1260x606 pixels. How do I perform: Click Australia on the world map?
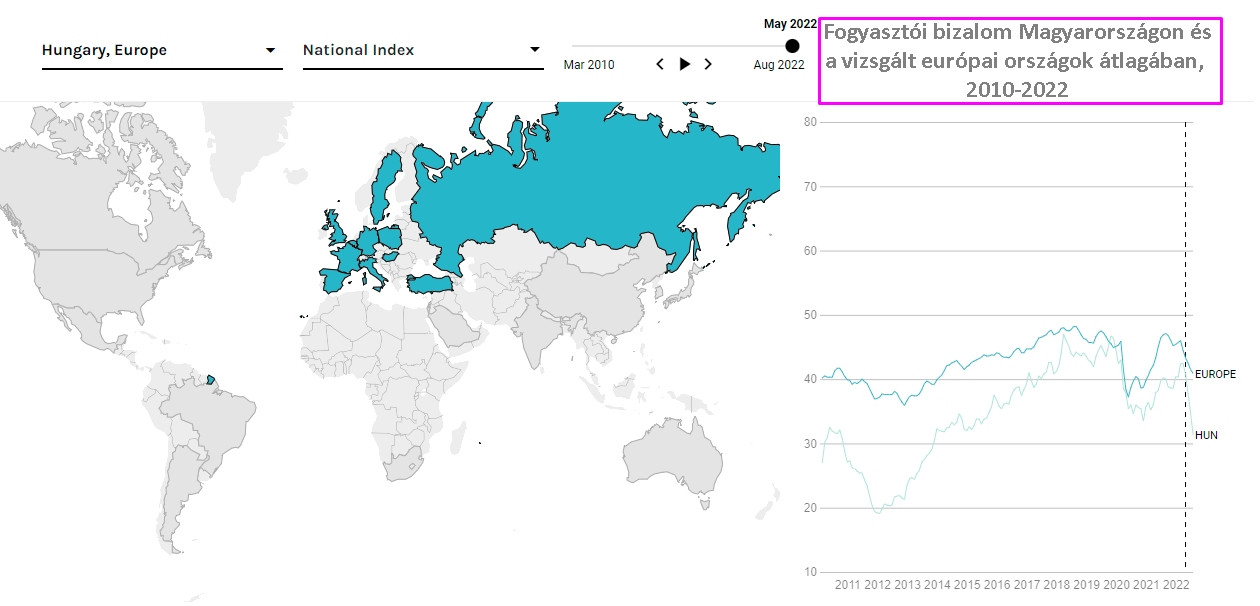(x=670, y=462)
